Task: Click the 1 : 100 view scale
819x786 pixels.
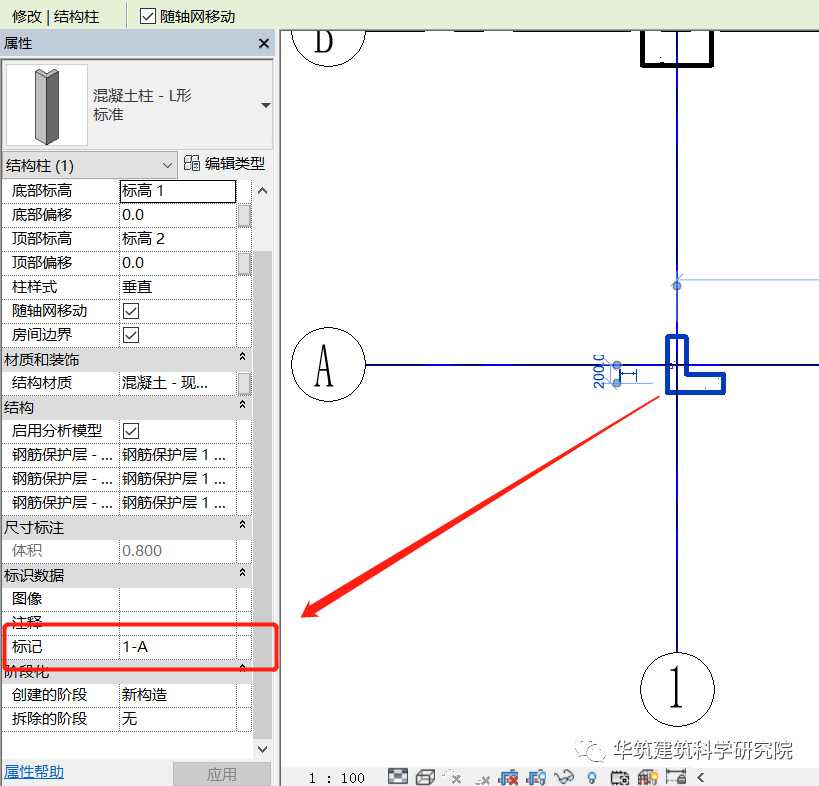Action: [336, 778]
